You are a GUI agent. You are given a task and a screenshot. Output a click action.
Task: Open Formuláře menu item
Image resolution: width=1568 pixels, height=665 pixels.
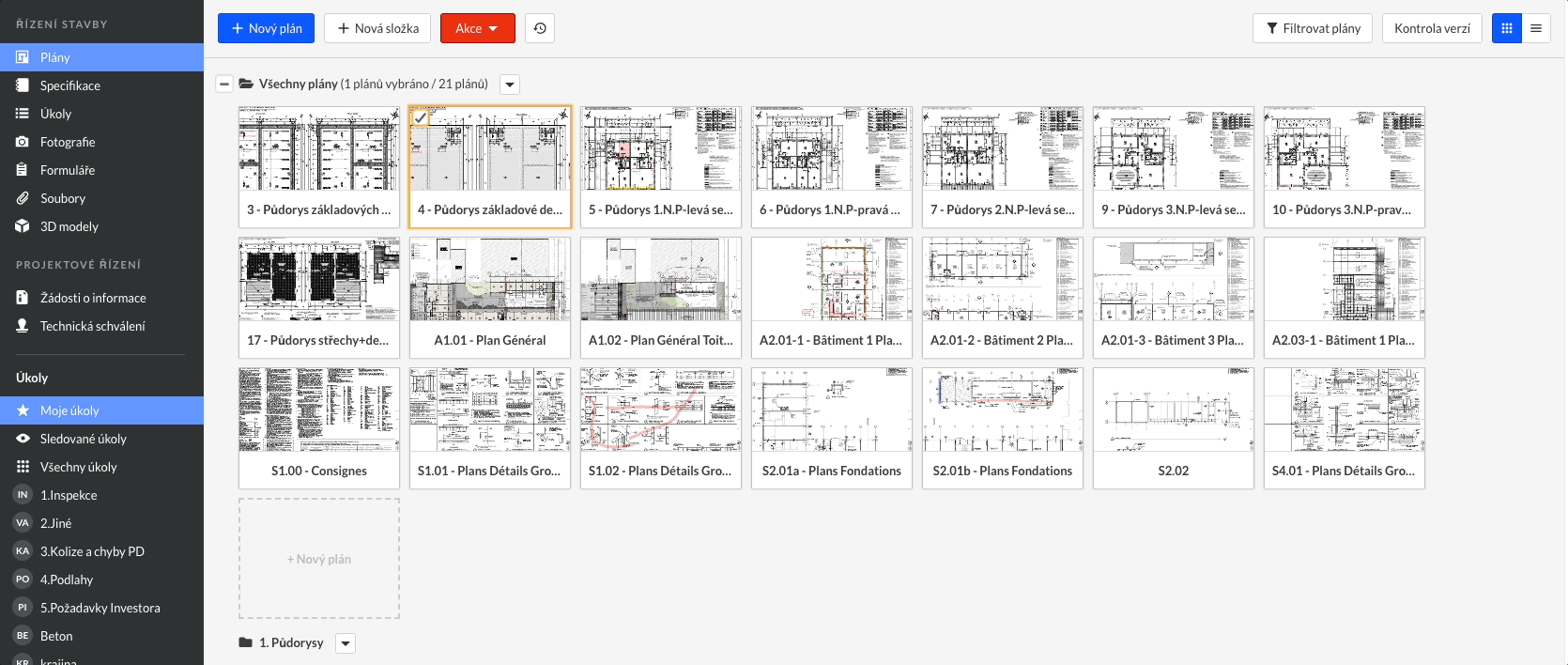[68, 170]
